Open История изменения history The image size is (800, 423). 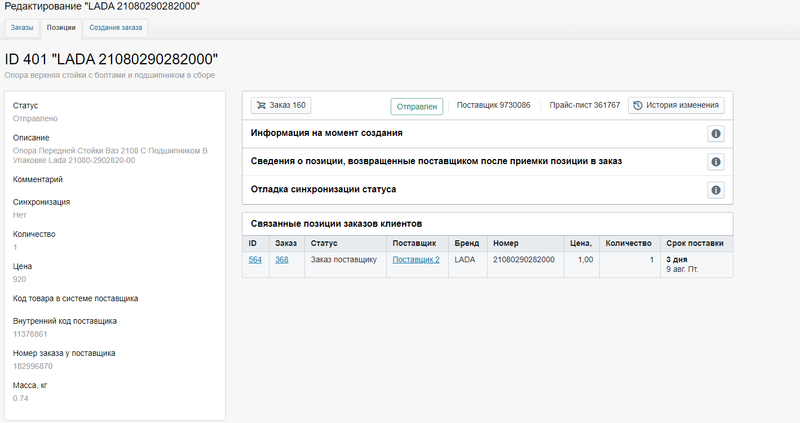pyautogui.click(x=676, y=105)
